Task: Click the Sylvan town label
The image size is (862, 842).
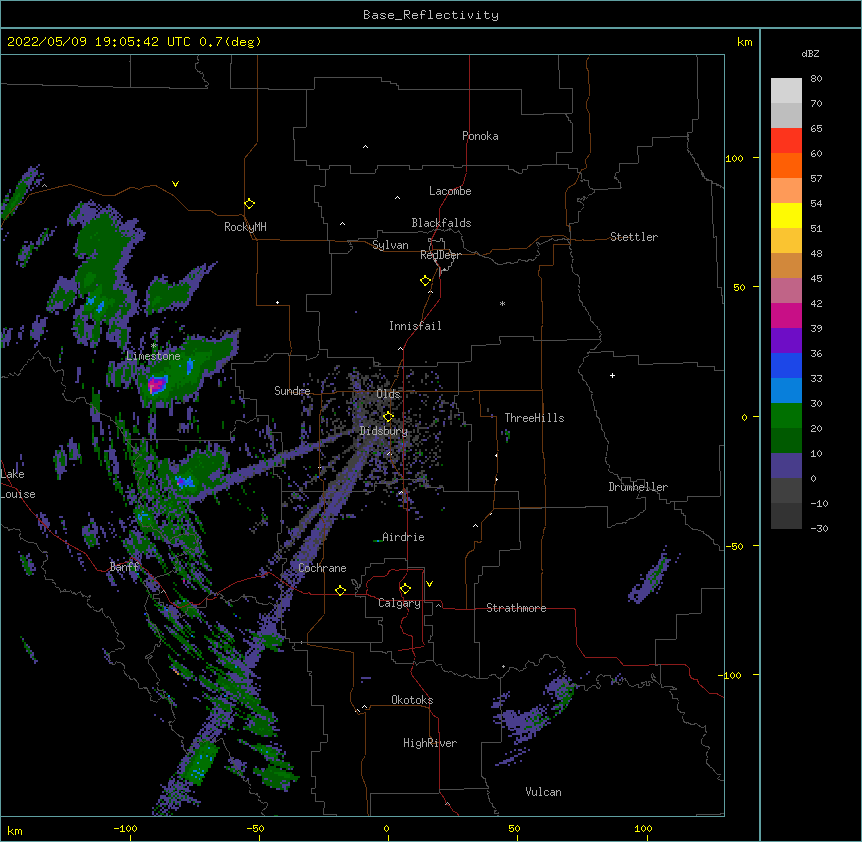Action: (x=390, y=245)
